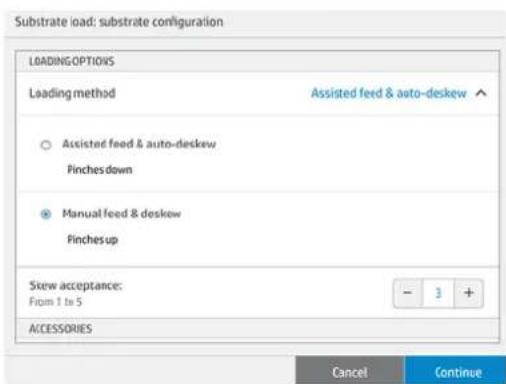Image resolution: width=506 pixels, height=384 pixels.
Task: Click the Loading method row label
Action: [x=72, y=93]
